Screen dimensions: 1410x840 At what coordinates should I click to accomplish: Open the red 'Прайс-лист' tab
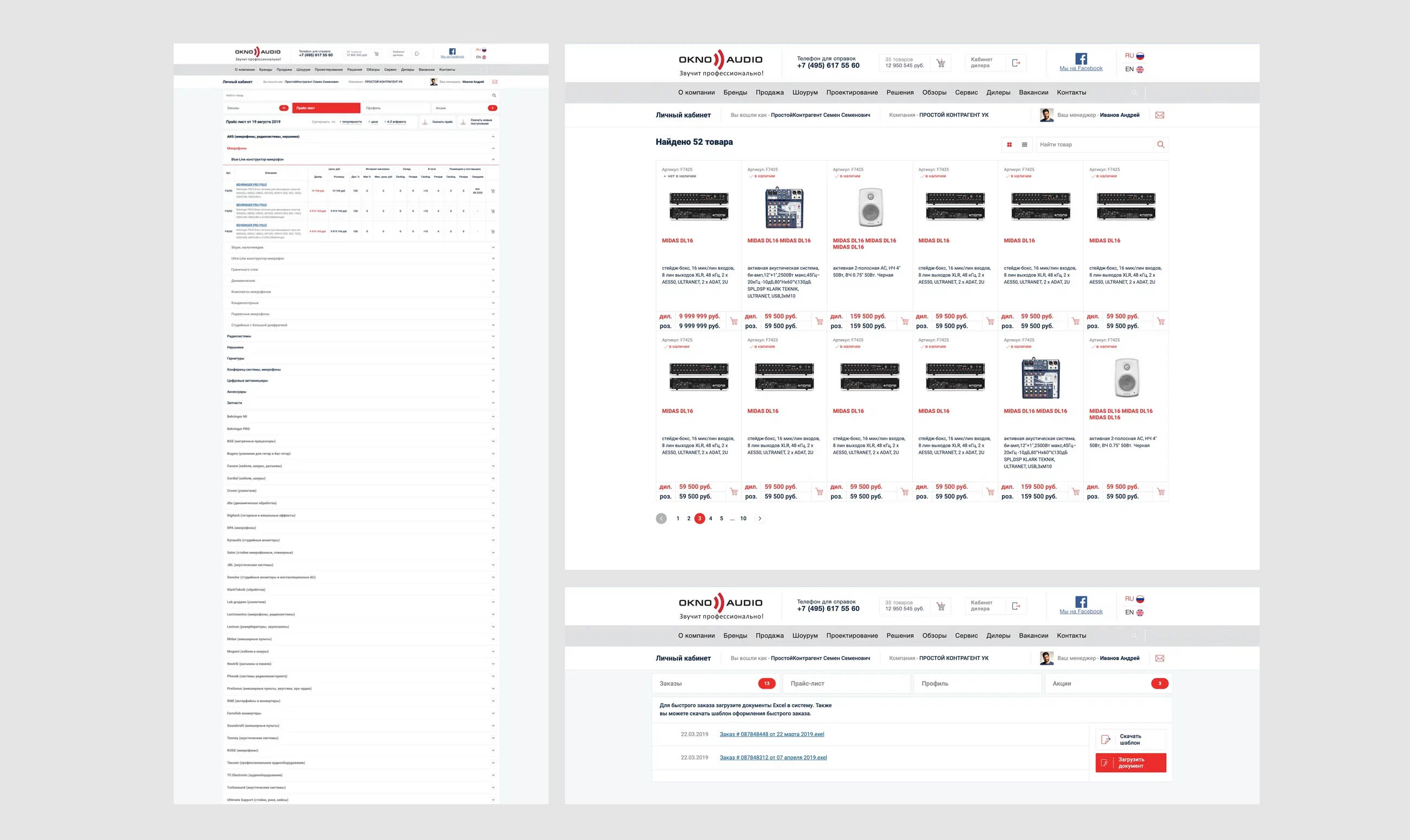pos(326,107)
